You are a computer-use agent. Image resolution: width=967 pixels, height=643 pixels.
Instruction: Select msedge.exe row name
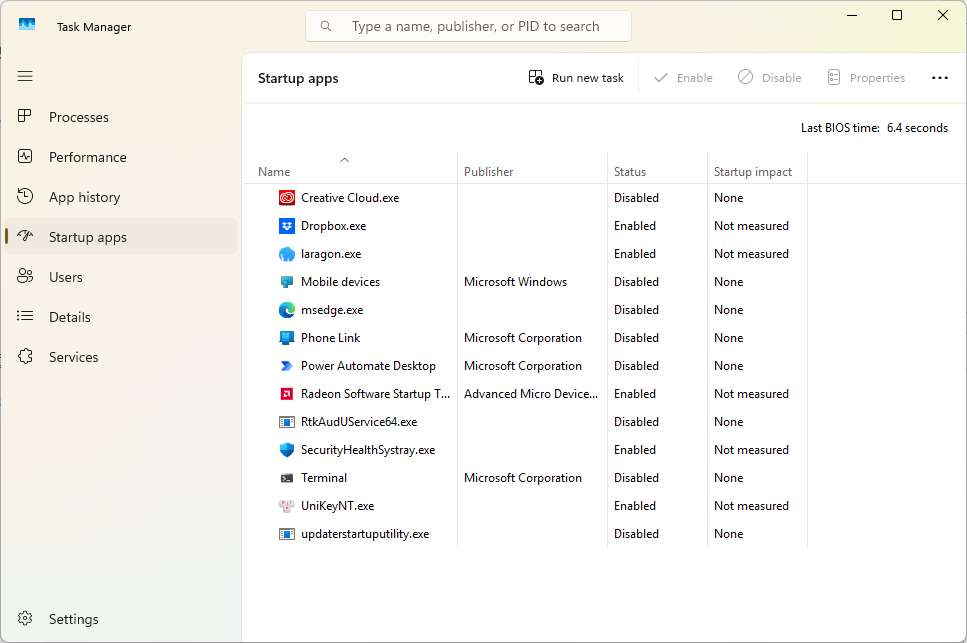click(x=332, y=309)
